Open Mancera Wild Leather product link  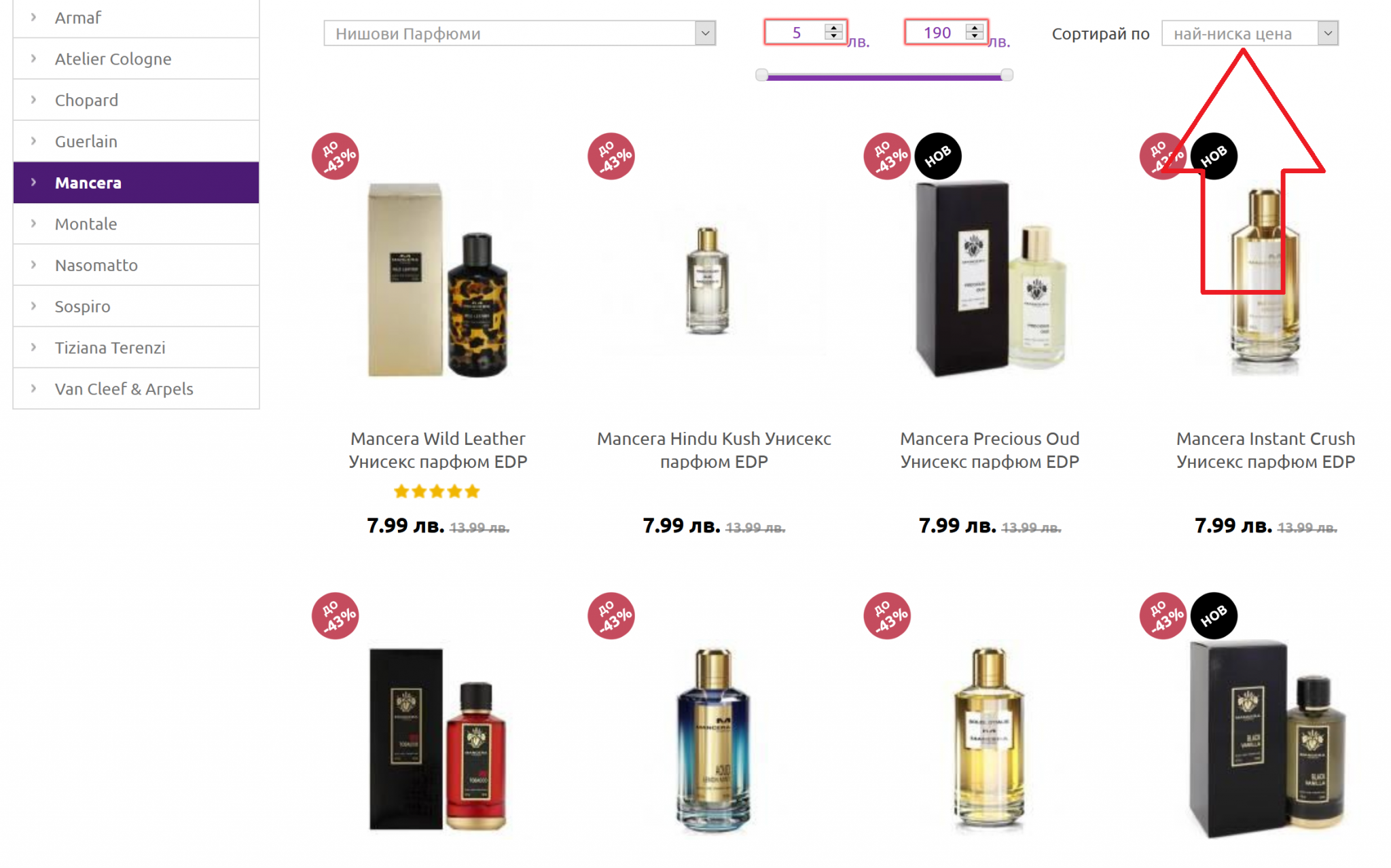(437, 450)
